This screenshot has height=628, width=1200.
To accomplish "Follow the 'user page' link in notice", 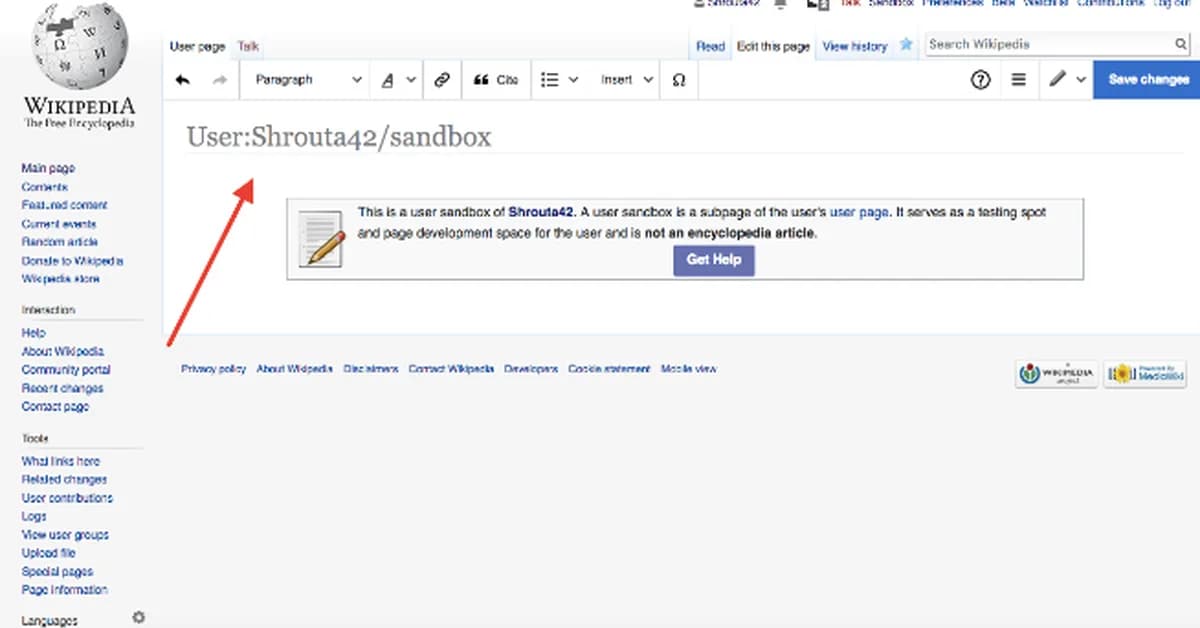I will click(859, 212).
